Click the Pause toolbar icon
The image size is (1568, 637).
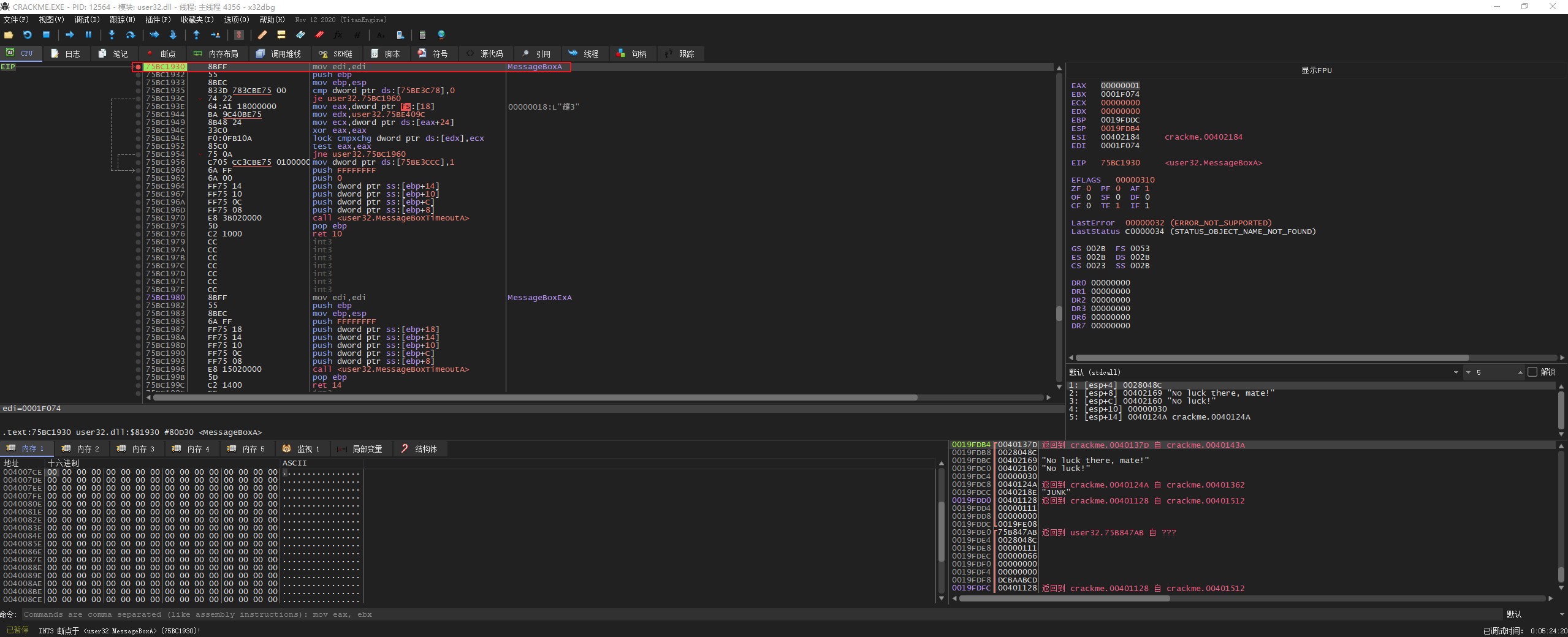point(88,35)
